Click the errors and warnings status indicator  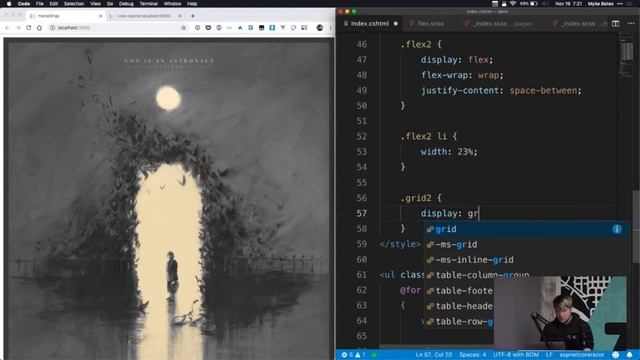point(354,355)
